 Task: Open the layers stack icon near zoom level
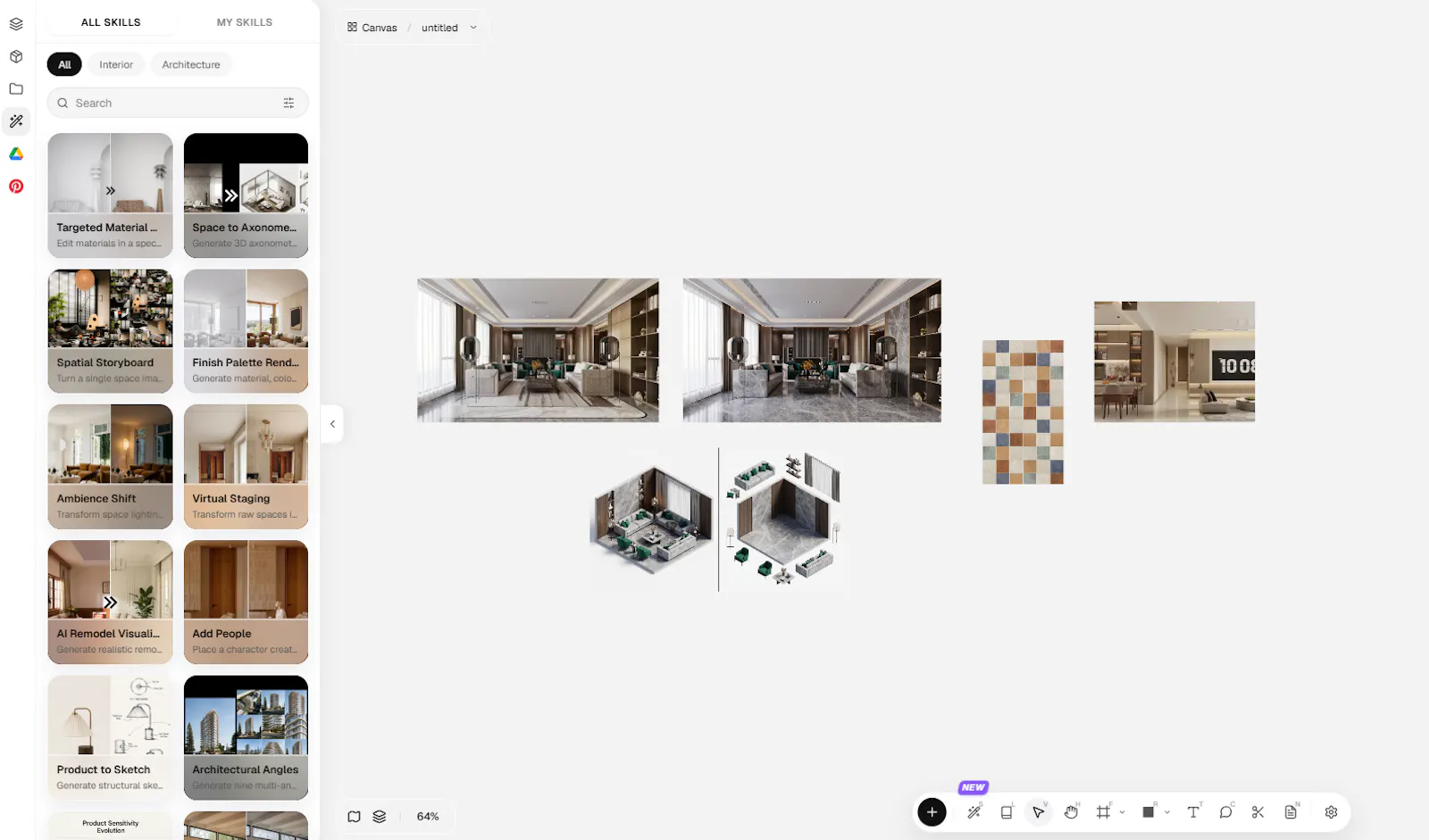380,816
